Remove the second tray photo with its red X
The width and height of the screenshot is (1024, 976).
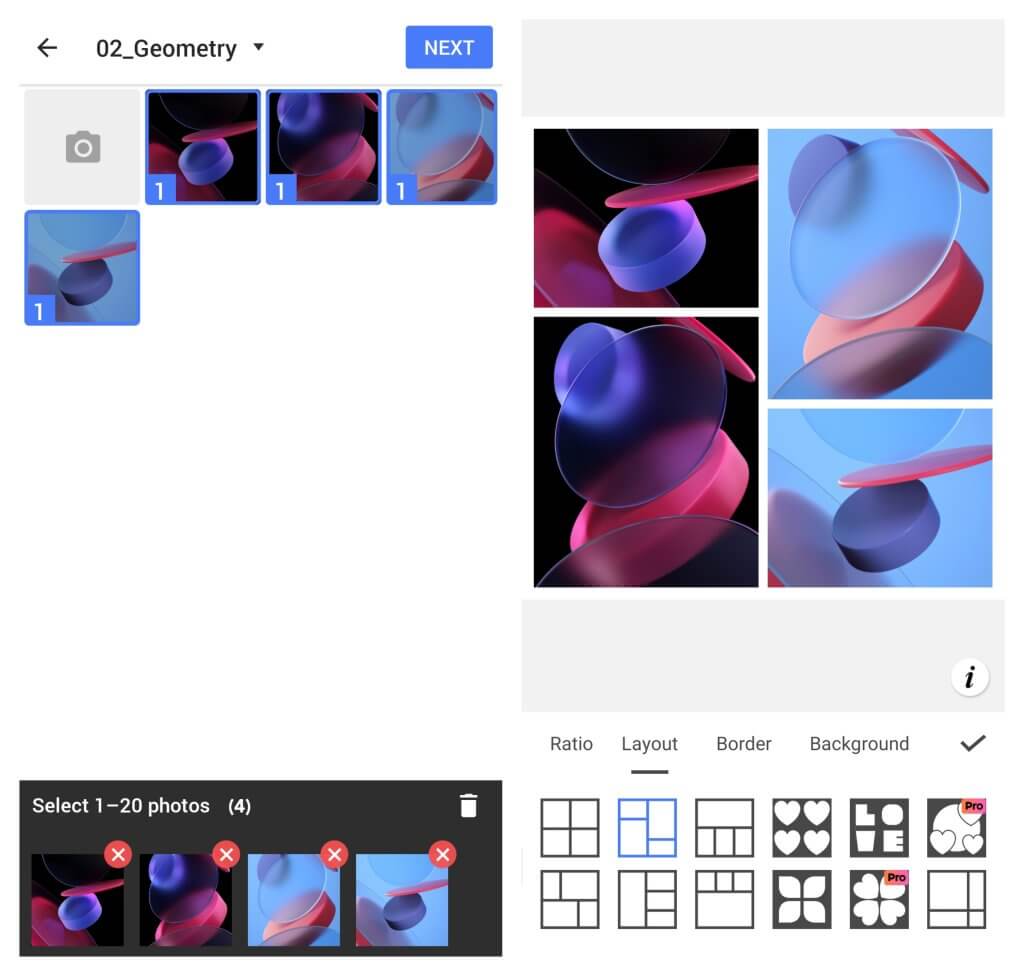(227, 854)
